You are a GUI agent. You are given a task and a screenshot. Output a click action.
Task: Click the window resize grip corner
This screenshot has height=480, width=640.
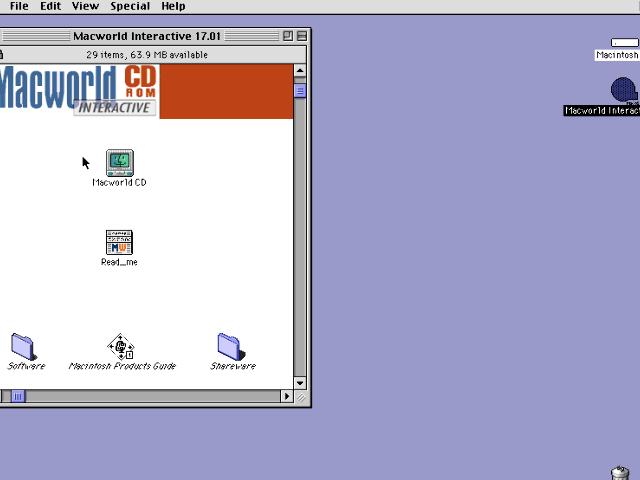[x=301, y=397]
